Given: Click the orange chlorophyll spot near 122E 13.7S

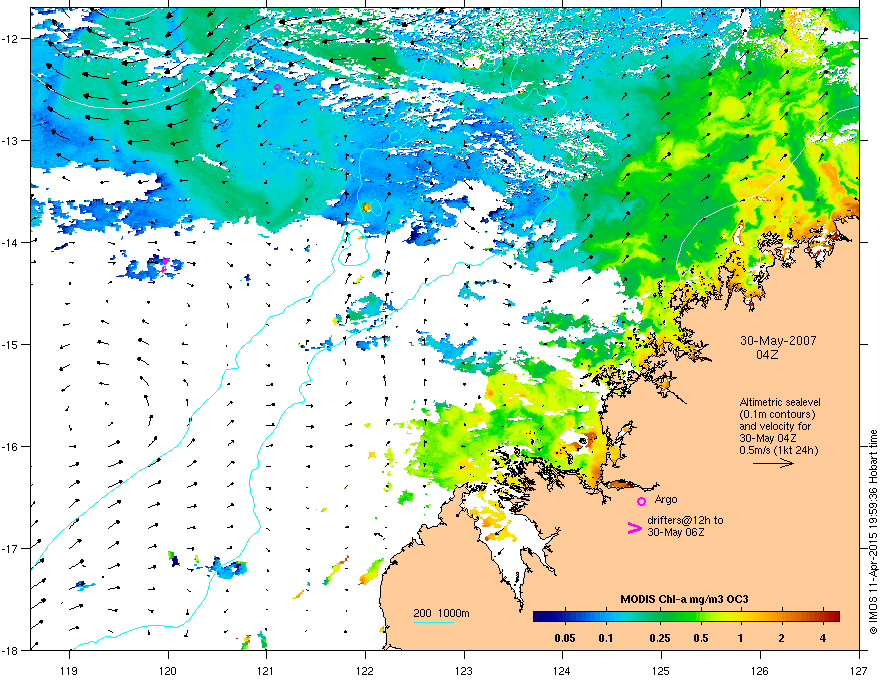Looking at the screenshot, I should (366, 207).
